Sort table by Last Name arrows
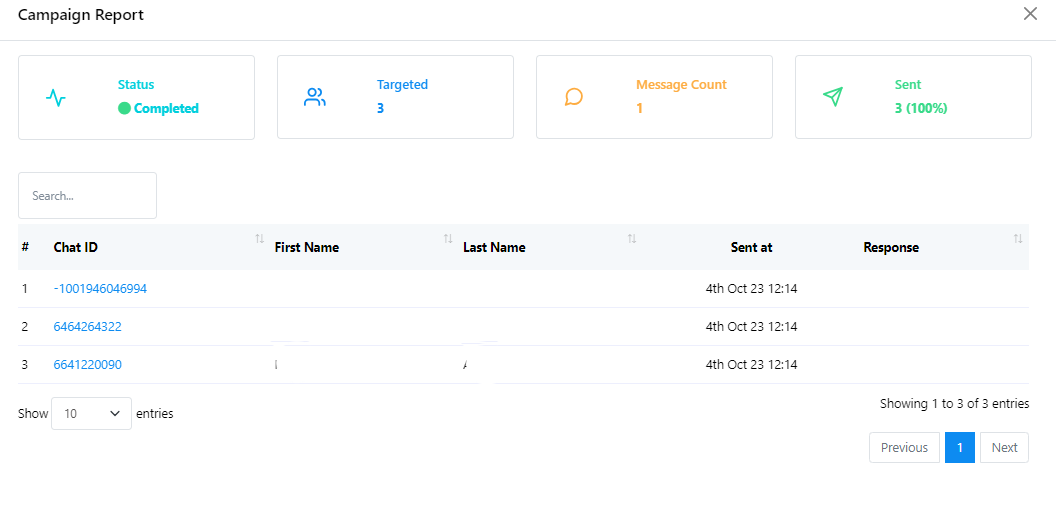This screenshot has width=1056, height=506. point(632,239)
